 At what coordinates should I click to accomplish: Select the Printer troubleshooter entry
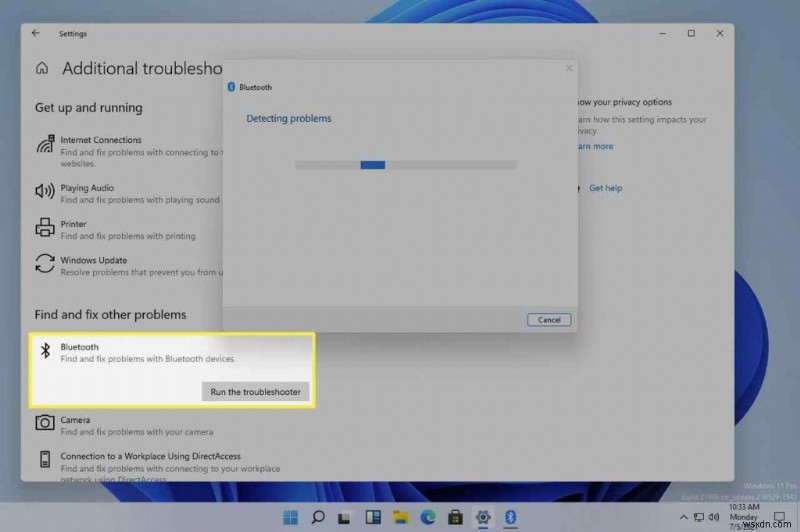pyautogui.click(x=116, y=230)
